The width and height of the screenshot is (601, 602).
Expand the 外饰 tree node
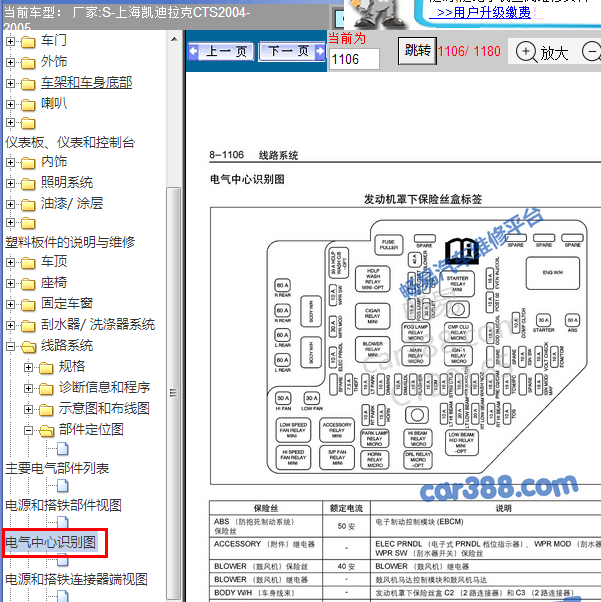(10, 62)
